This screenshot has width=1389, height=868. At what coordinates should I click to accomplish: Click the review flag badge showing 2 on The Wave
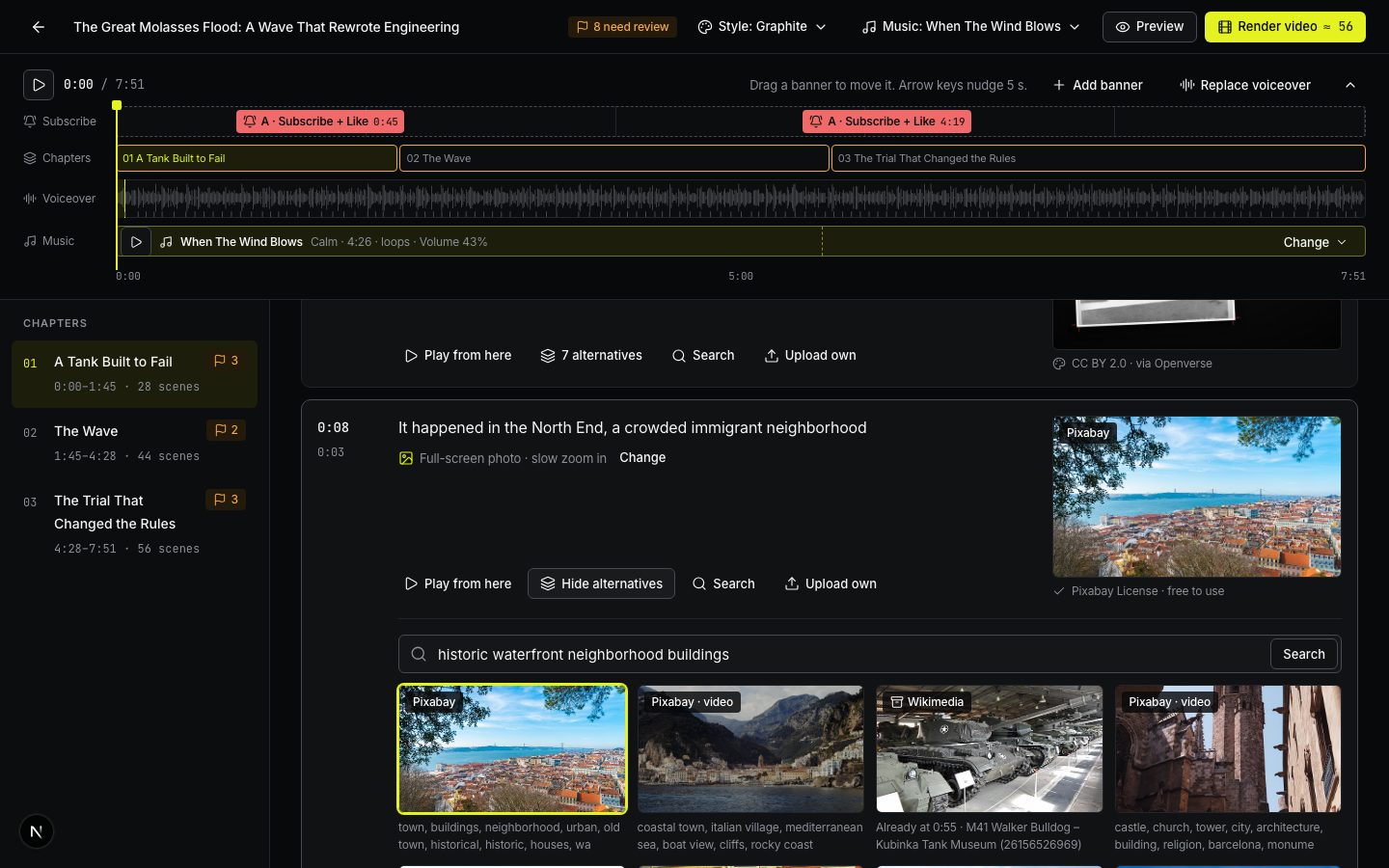[x=226, y=430]
